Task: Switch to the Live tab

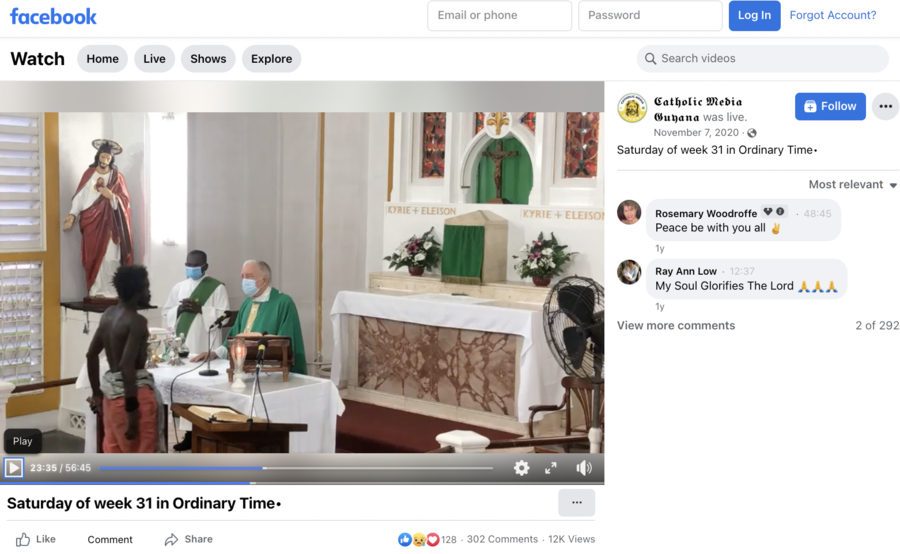Action: point(154,59)
